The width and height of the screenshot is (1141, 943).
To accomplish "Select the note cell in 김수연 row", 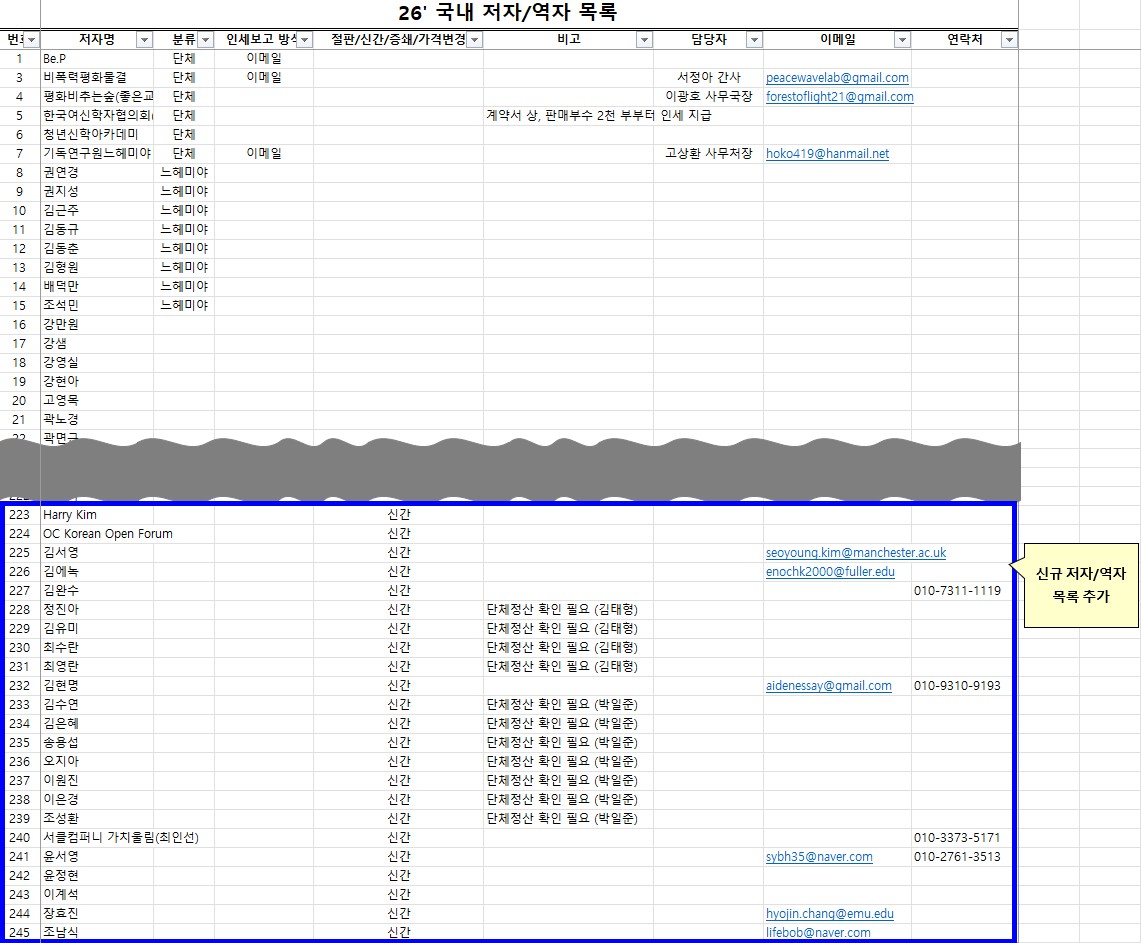I will (568, 705).
